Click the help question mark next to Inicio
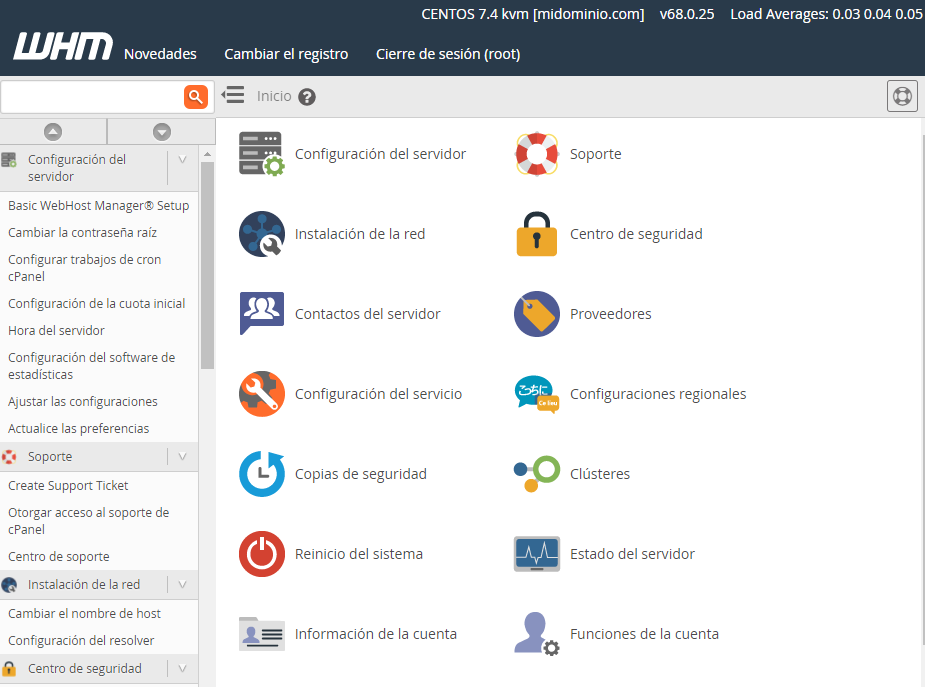This screenshot has width=925, height=687. 307,97
